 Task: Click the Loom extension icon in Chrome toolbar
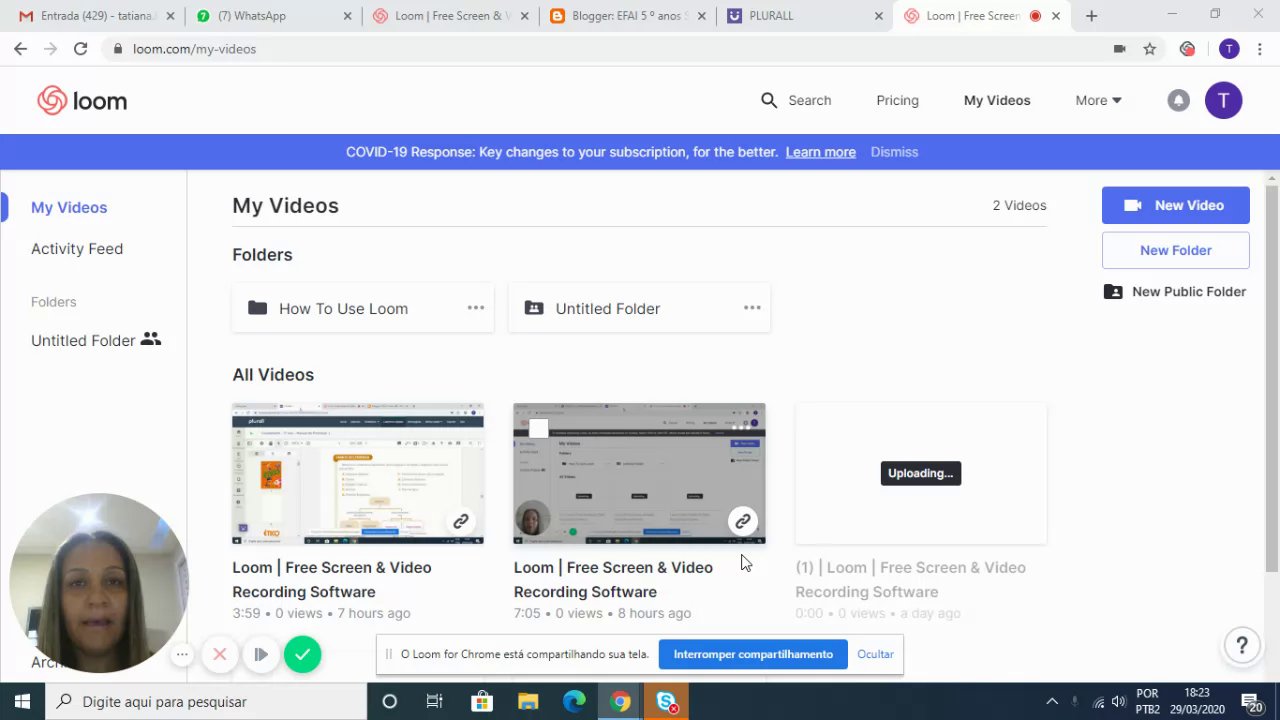click(1187, 48)
